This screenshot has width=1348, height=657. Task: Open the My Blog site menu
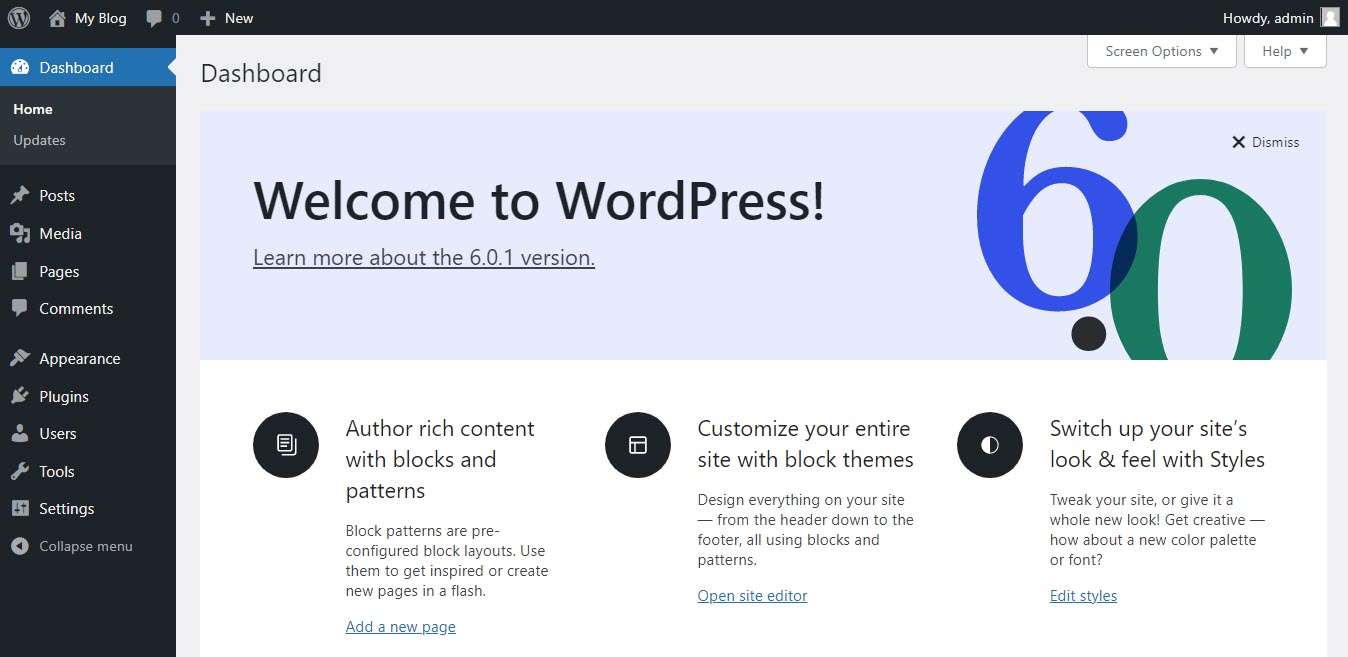pyautogui.click(x=88, y=18)
